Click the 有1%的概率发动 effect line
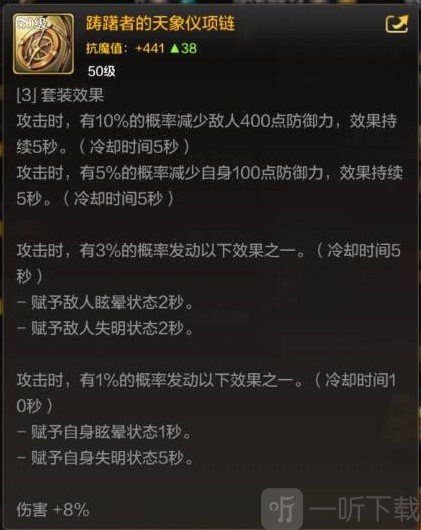Image resolution: width=421 pixels, height=530 pixels. pos(206,393)
